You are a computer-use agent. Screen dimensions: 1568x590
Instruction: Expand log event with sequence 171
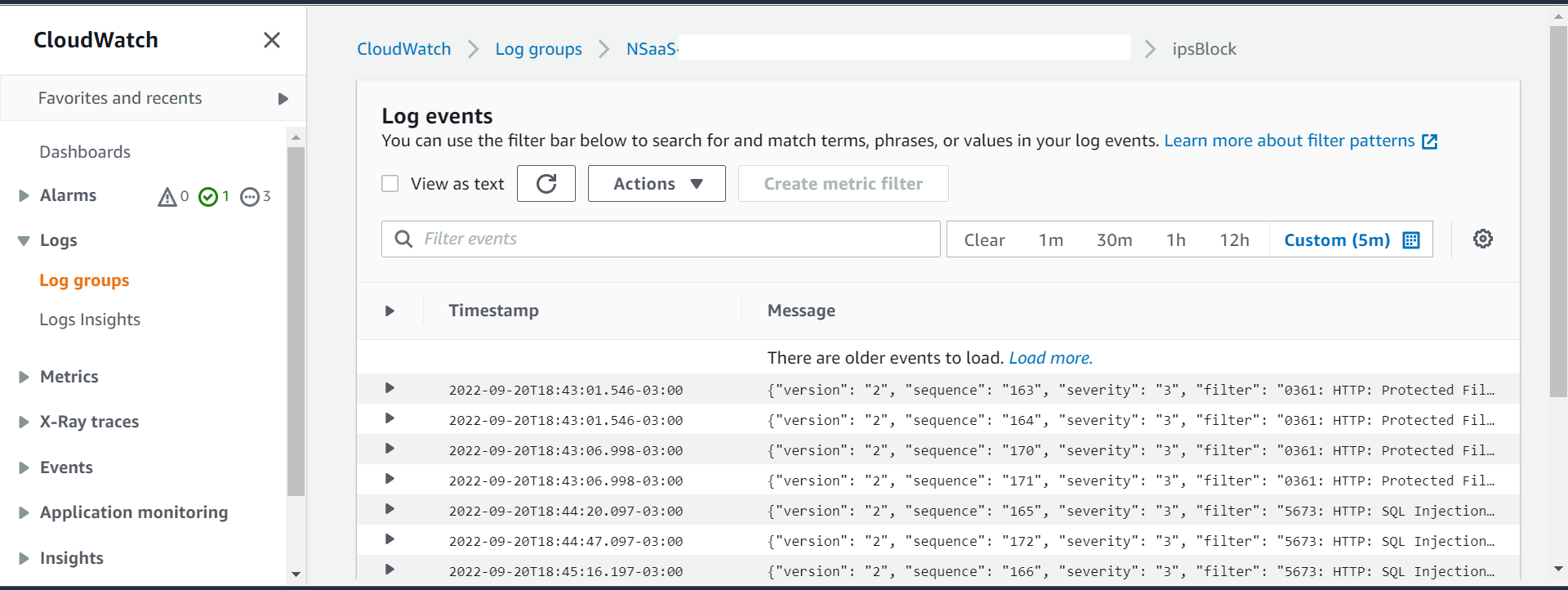390,479
